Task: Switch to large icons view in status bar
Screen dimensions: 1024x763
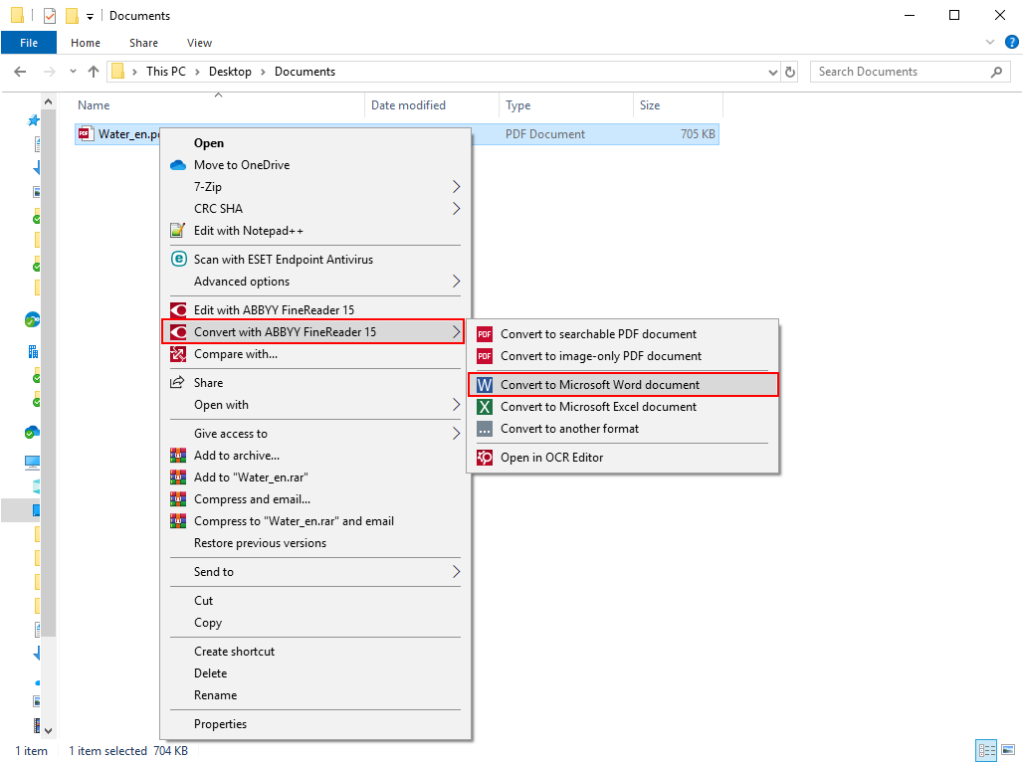Action: (1008, 750)
